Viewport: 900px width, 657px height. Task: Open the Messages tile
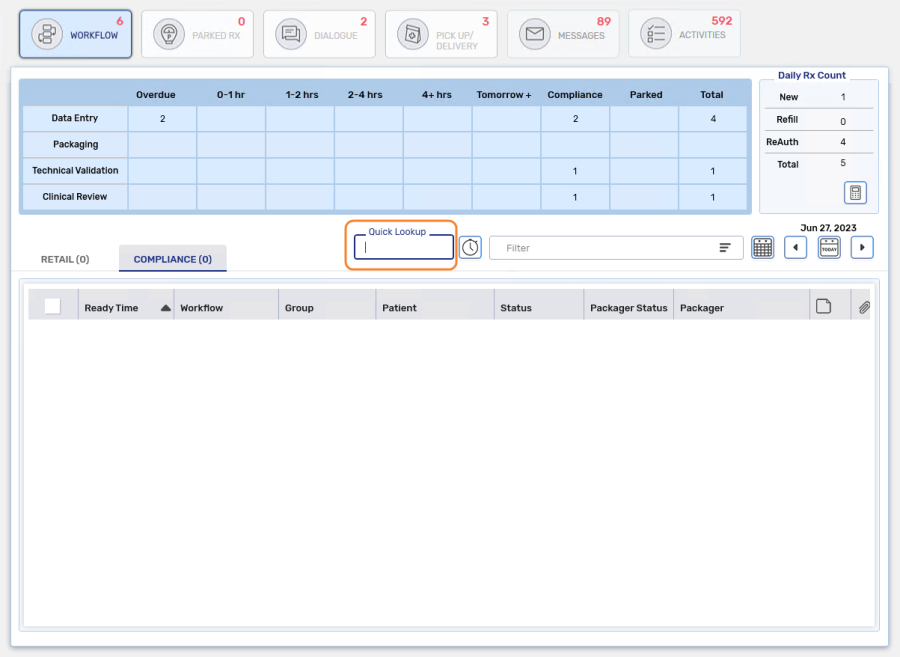pyautogui.click(x=563, y=35)
